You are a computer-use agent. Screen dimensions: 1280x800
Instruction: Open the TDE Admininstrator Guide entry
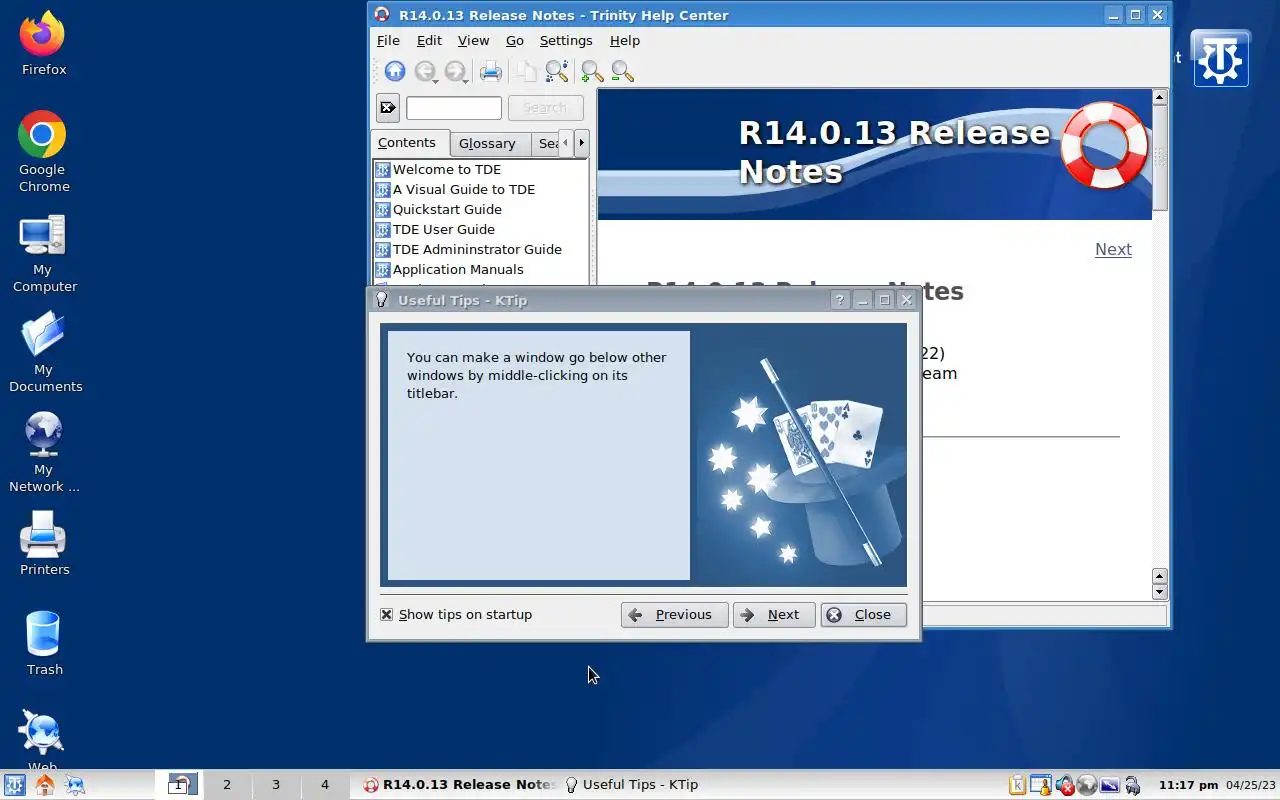(477, 249)
